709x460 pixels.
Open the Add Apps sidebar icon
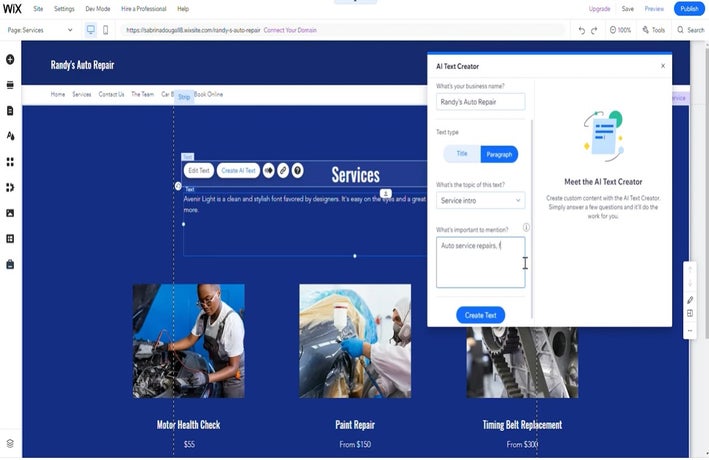click(x=10, y=162)
